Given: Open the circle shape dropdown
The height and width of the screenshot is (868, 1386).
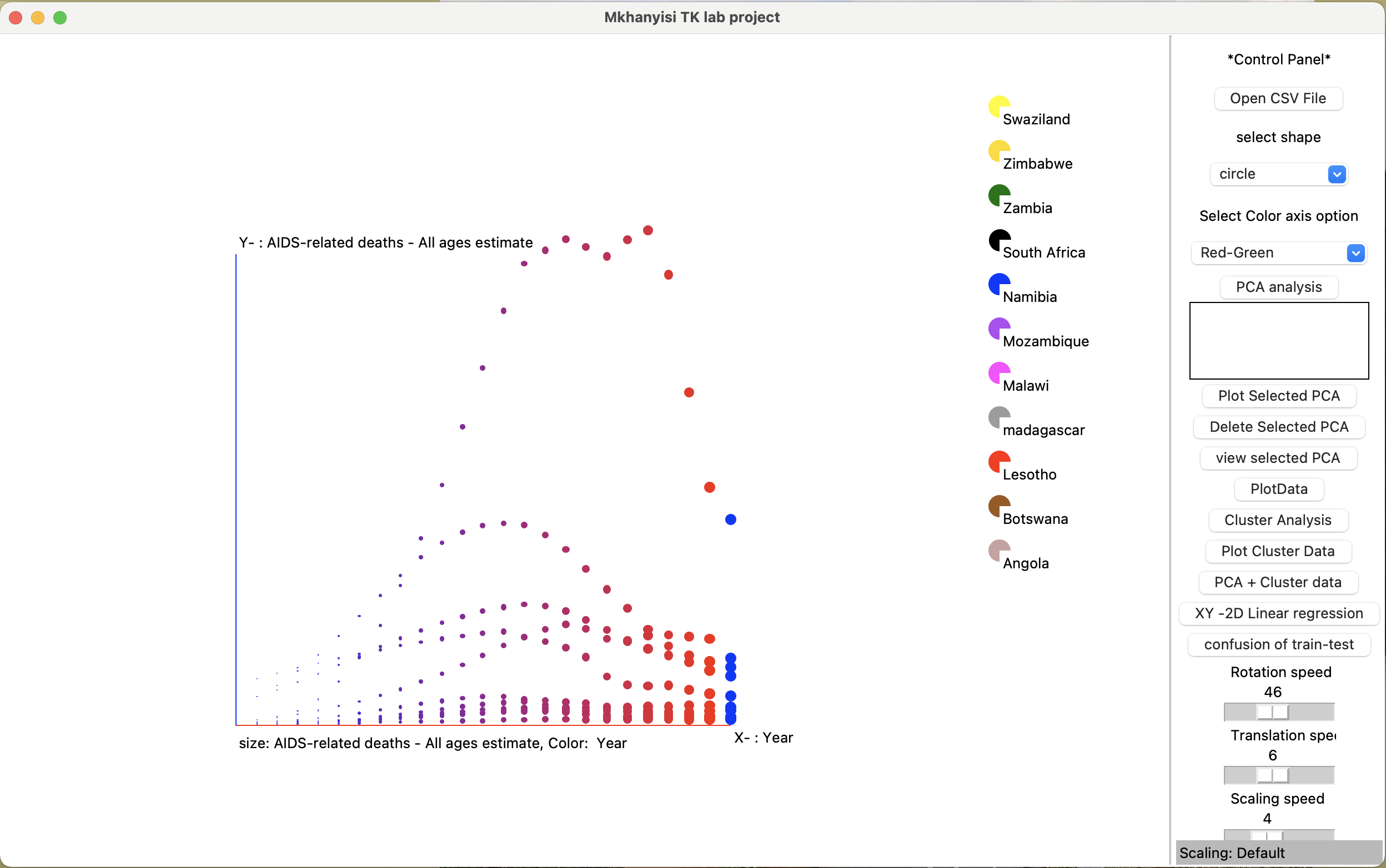Looking at the screenshot, I should (1278, 174).
